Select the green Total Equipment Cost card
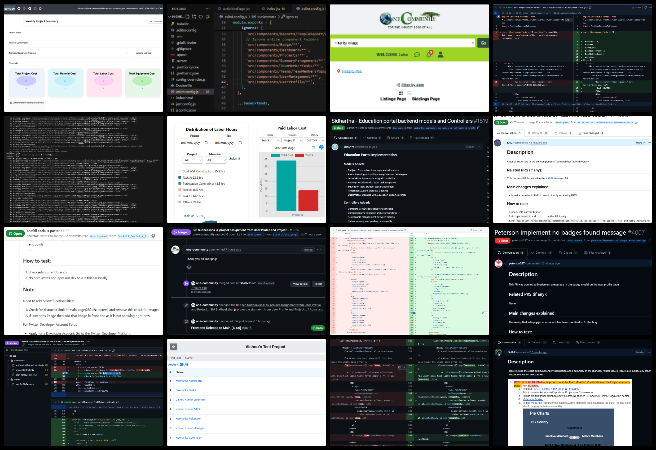This screenshot has width=656, height=450. 142,83
